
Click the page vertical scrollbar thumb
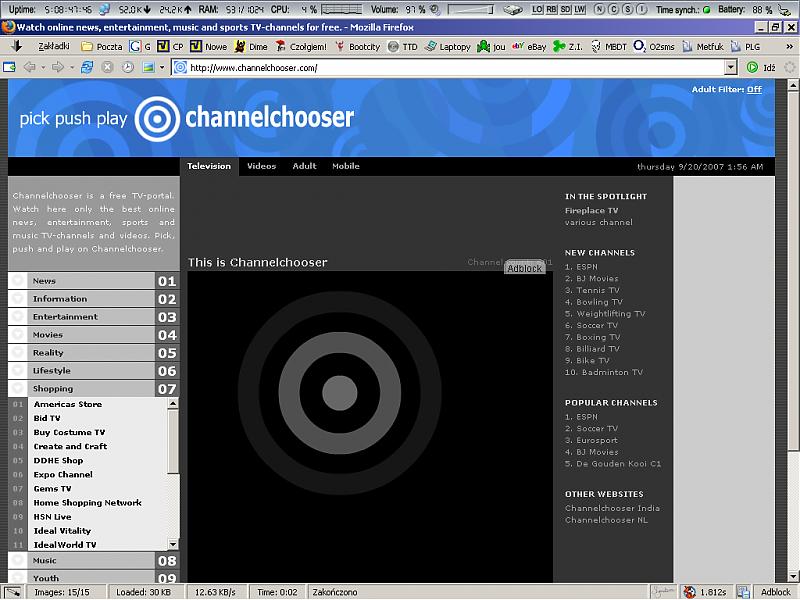click(792, 270)
